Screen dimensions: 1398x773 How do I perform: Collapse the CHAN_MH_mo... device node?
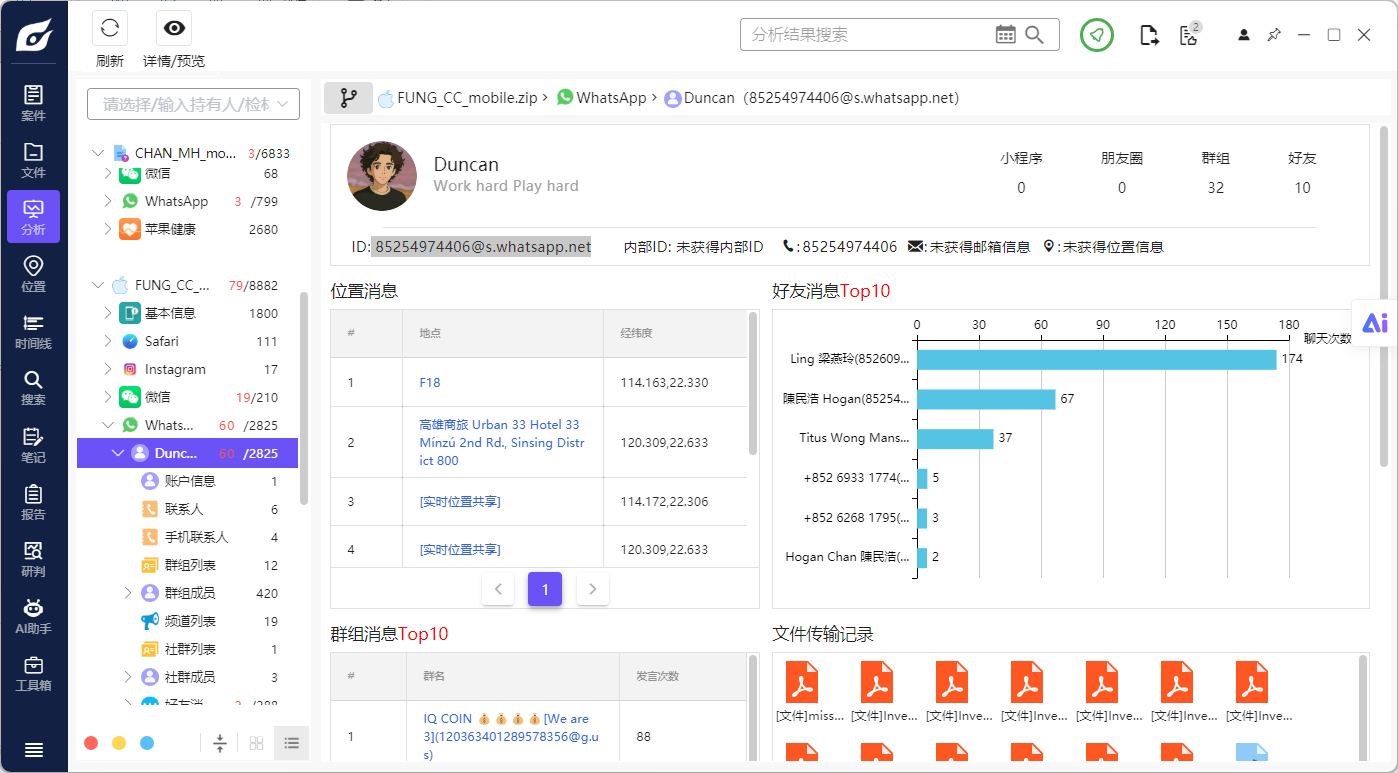(98, 153)
